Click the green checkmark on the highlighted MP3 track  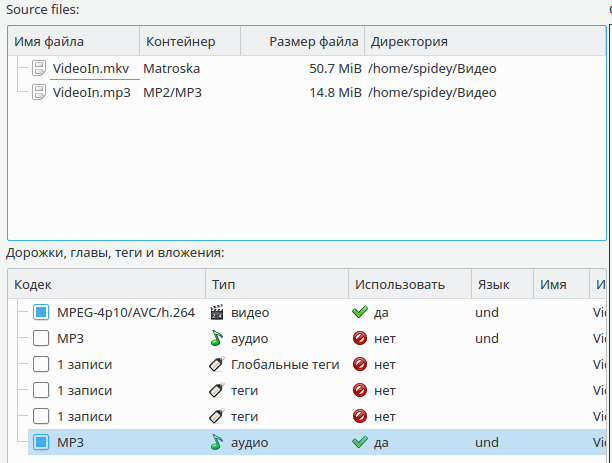pyautogui.click(x=360, y=442)
